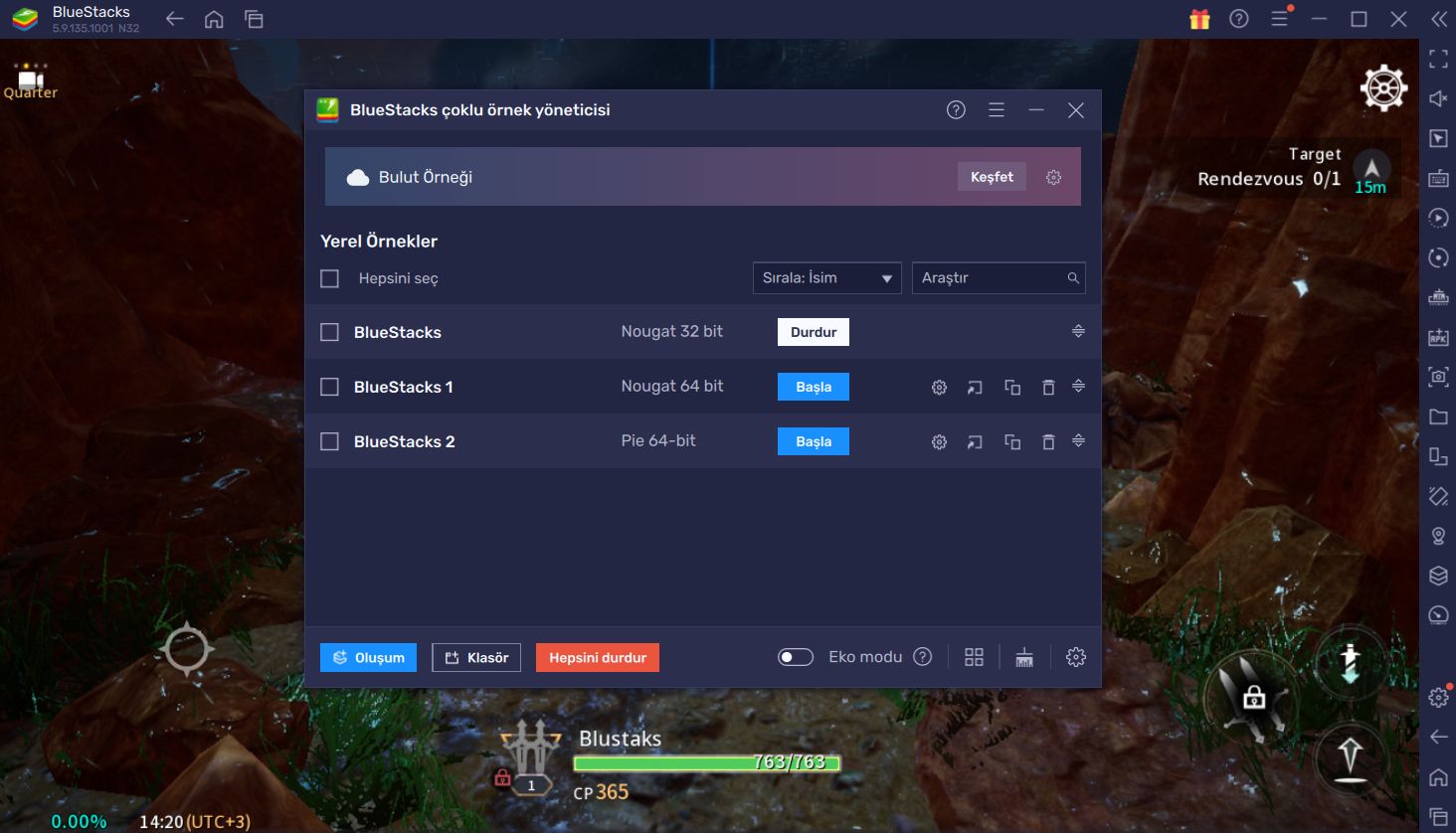Clone the BlueStacks 1 instance

coord(1012,388)
